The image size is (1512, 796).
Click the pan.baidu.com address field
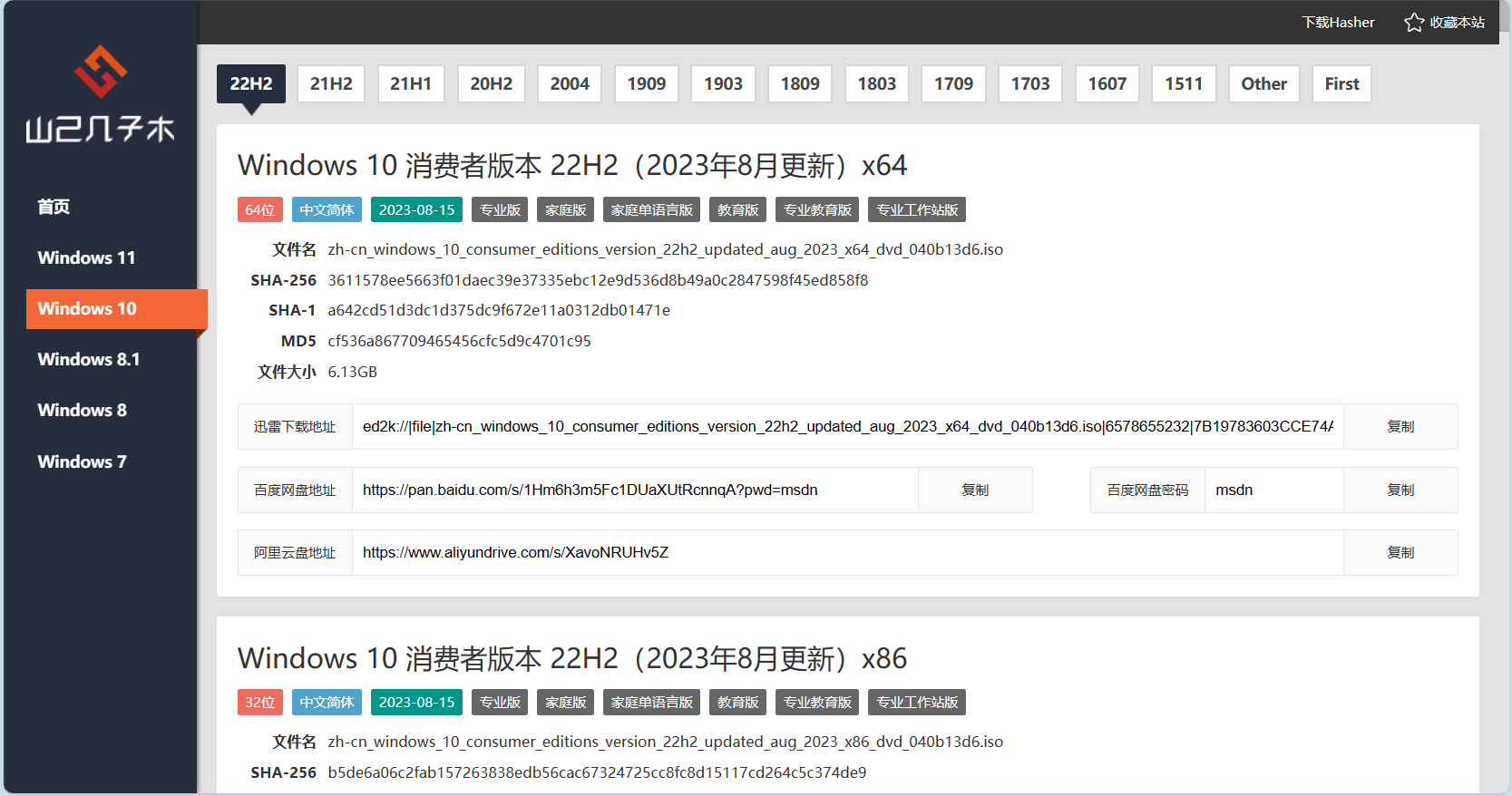point(635,490)
